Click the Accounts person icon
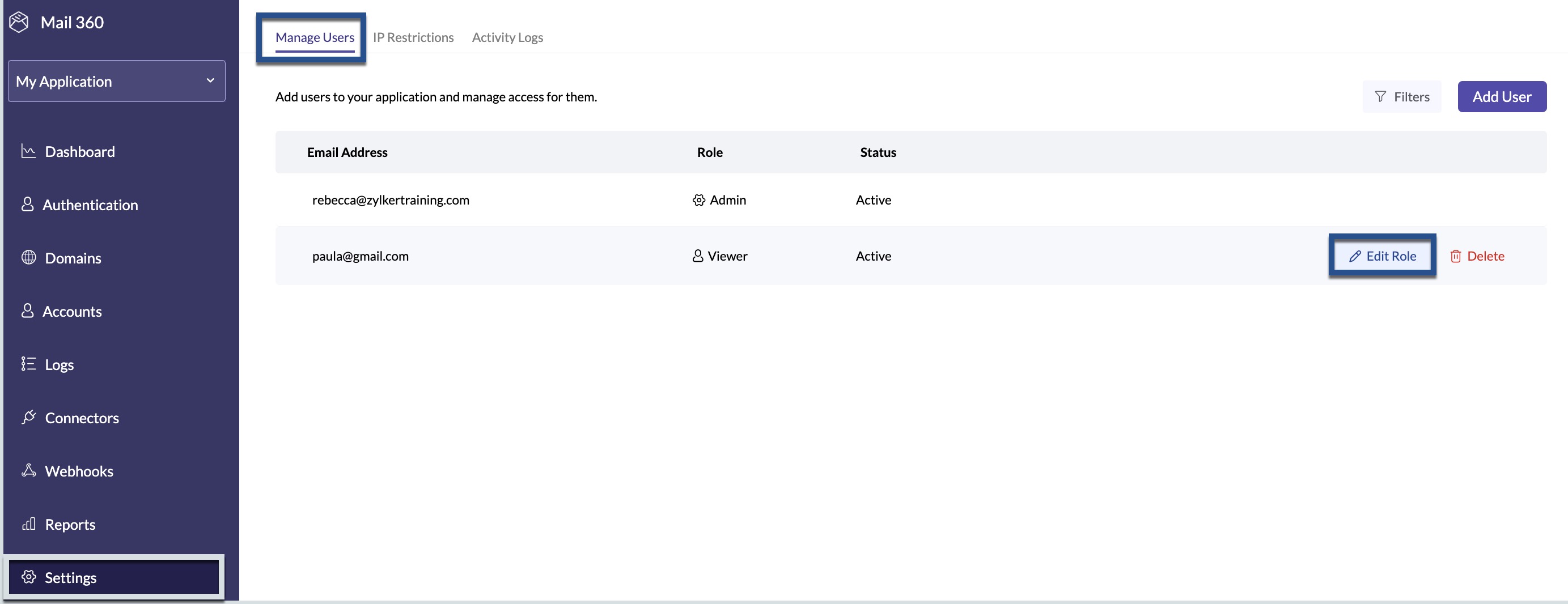The width and height of the screenshot is (1568, 604). click(27, 311)
